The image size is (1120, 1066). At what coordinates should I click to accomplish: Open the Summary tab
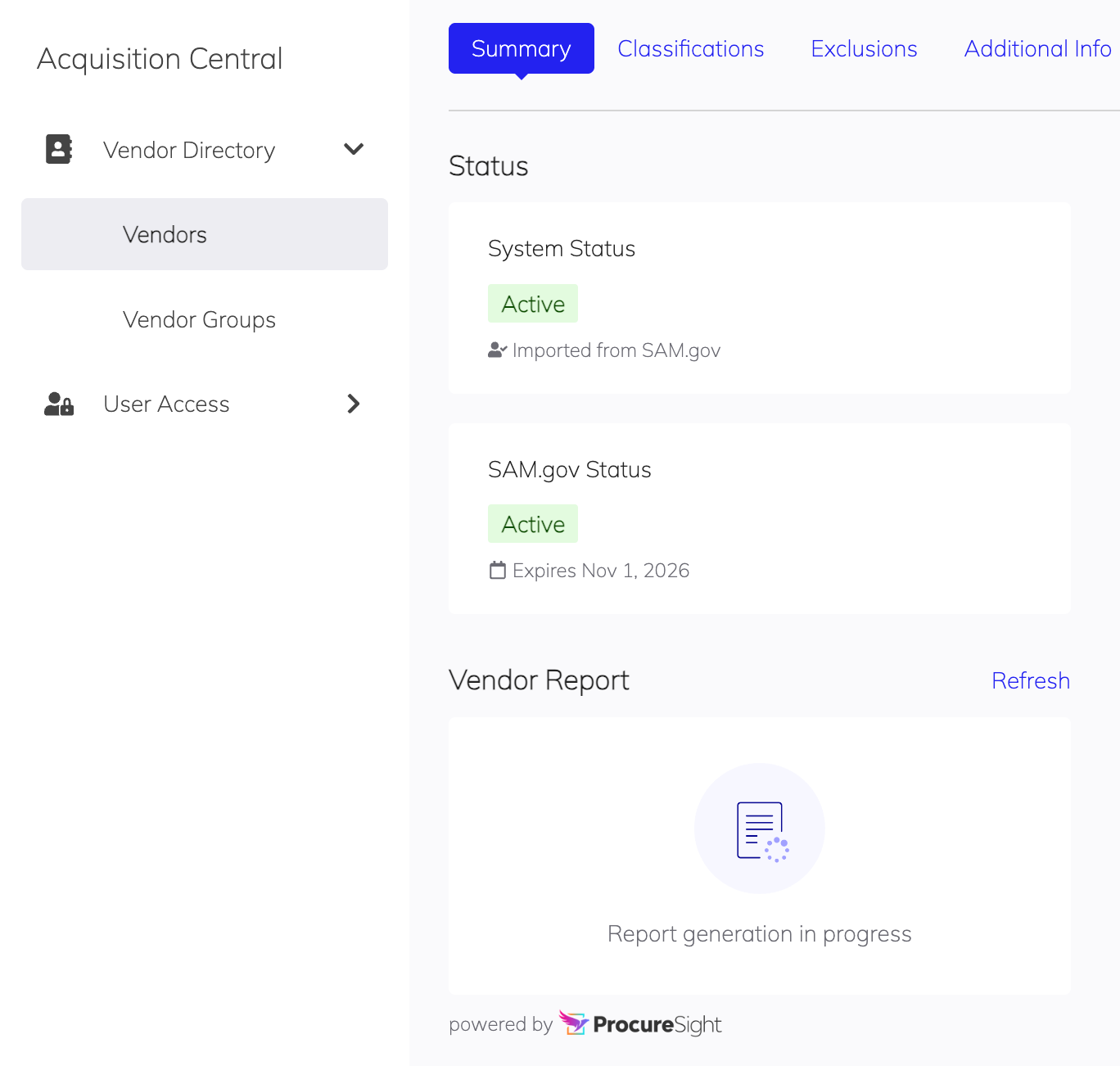click(522, 48)
